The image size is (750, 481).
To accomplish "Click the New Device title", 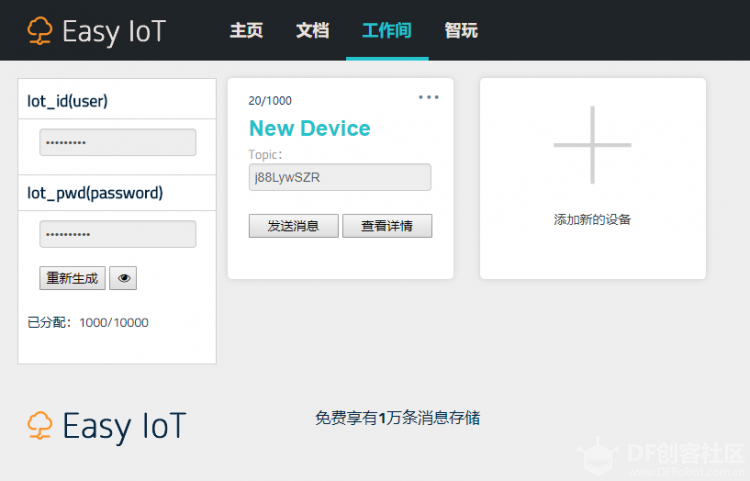I will [x=310, y=128].
